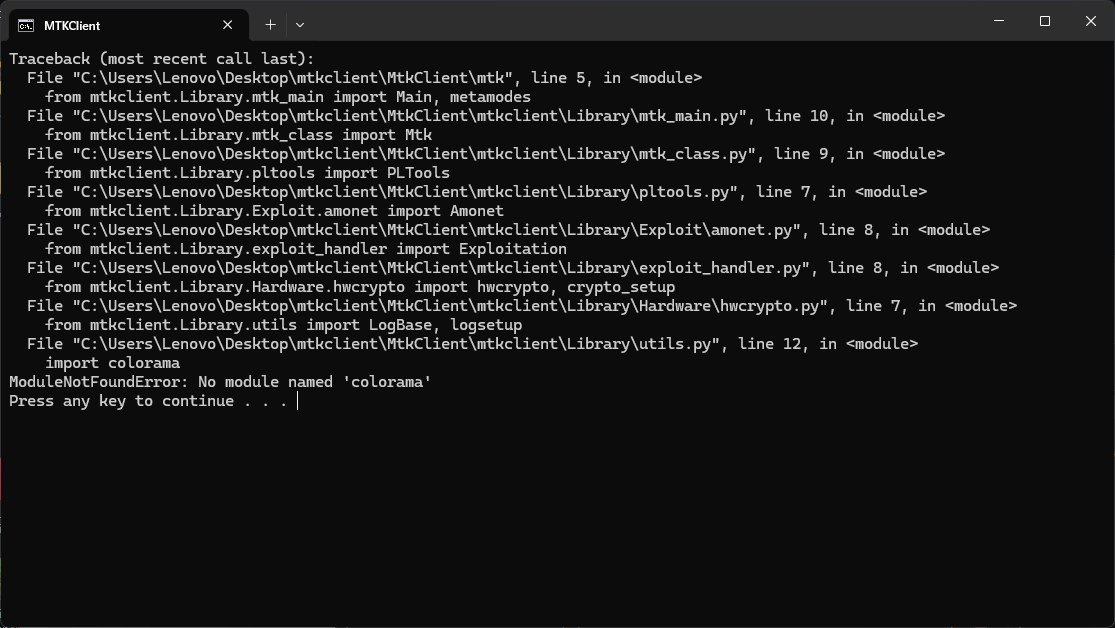
Task: Open a new terminal tab with plus
Action: click(270, 25)
